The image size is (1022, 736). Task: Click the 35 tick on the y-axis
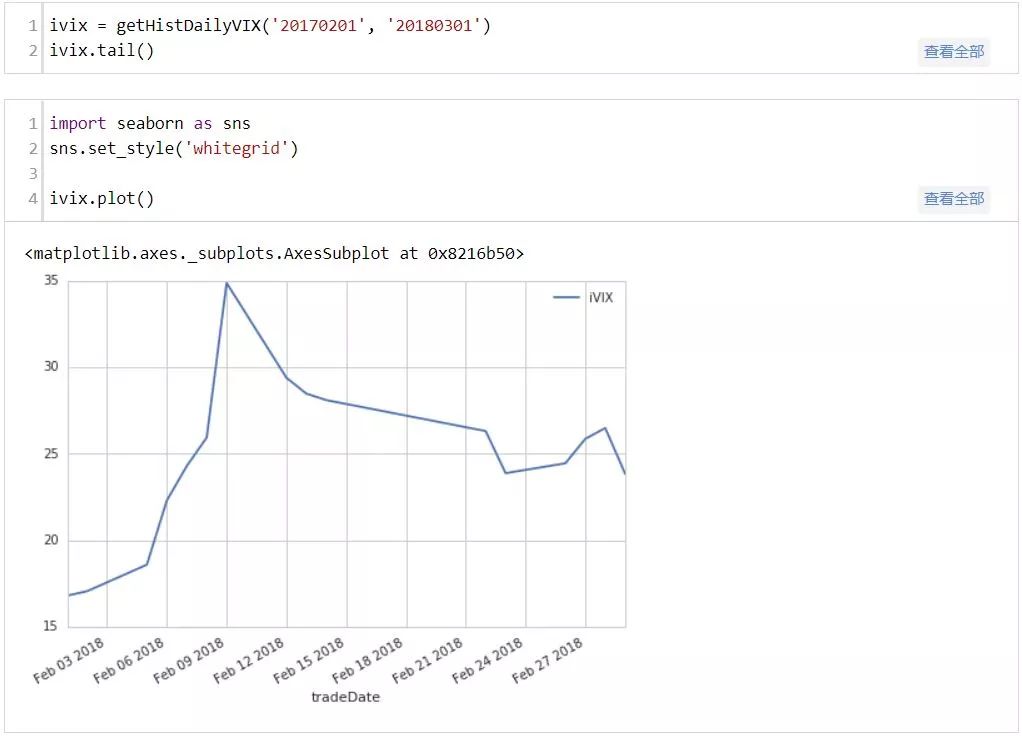(x=50, y=281)
